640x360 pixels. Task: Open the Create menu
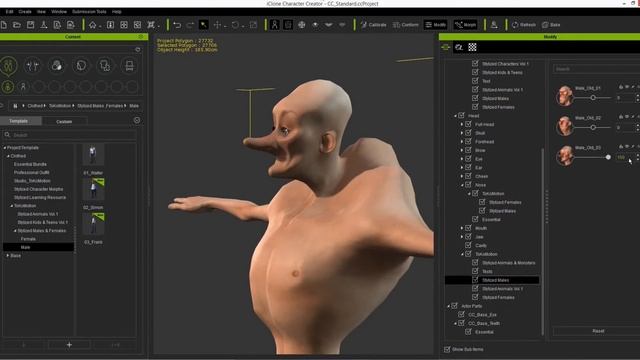click(25, 12)
